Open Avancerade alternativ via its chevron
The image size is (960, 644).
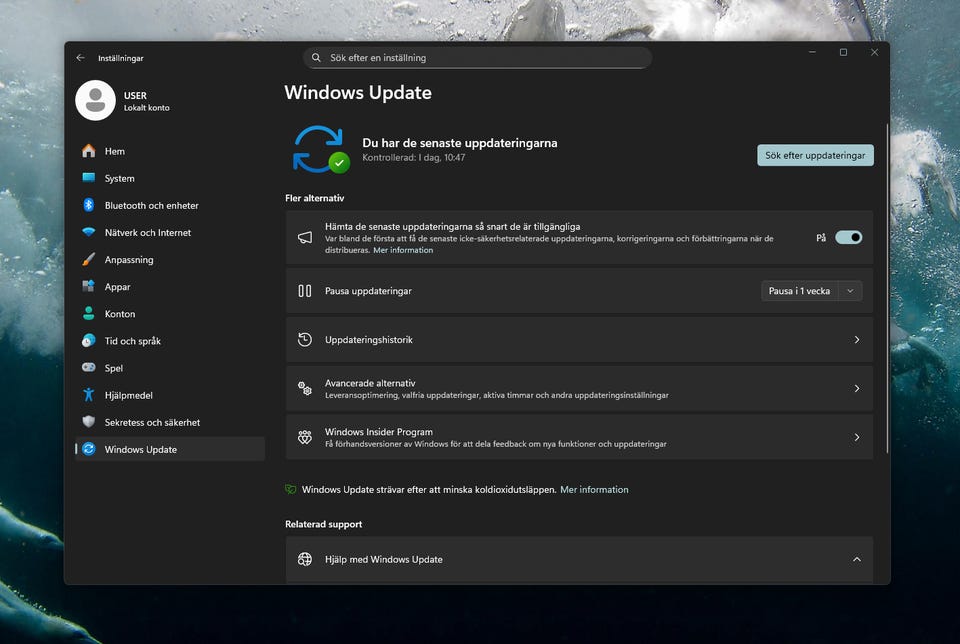(856, 388)
